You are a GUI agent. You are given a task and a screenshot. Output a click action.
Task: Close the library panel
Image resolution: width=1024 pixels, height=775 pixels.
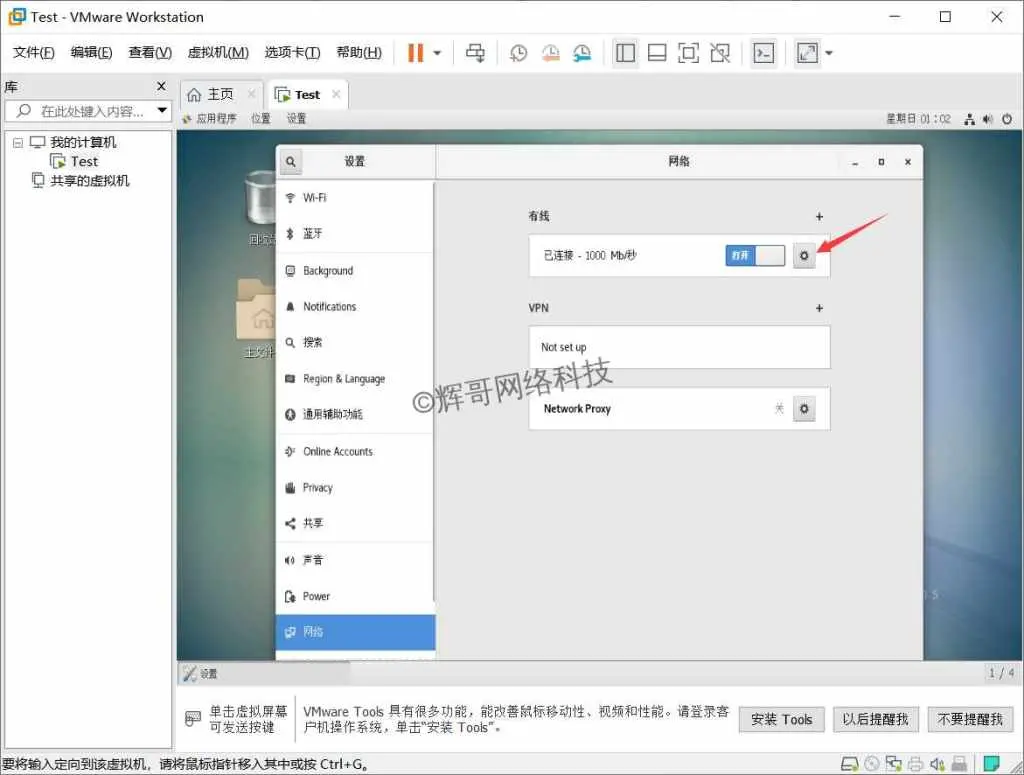coord(161,86)
